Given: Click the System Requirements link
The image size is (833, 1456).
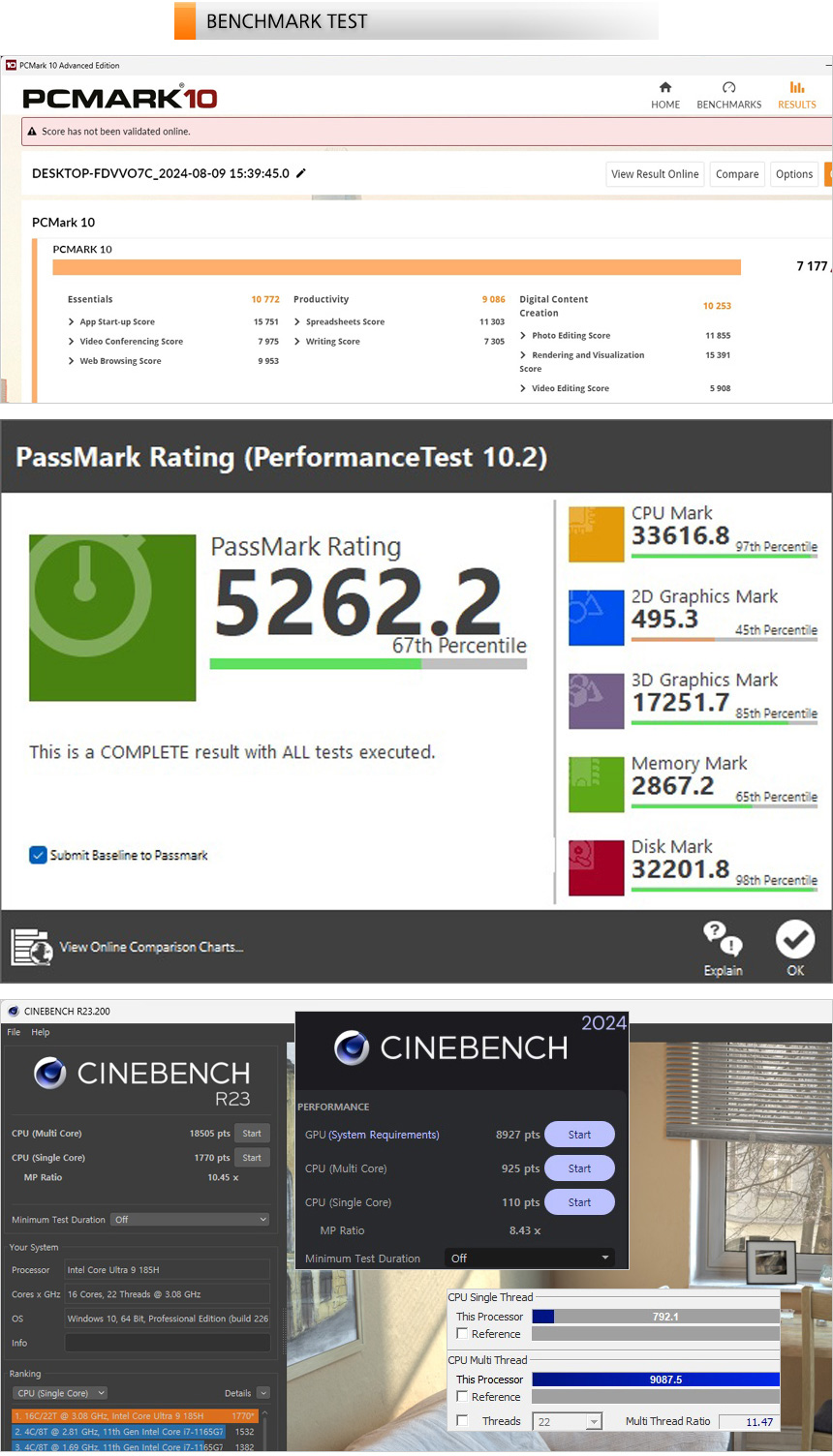Looking at the screenshot, I should (x=384, y=1135).
